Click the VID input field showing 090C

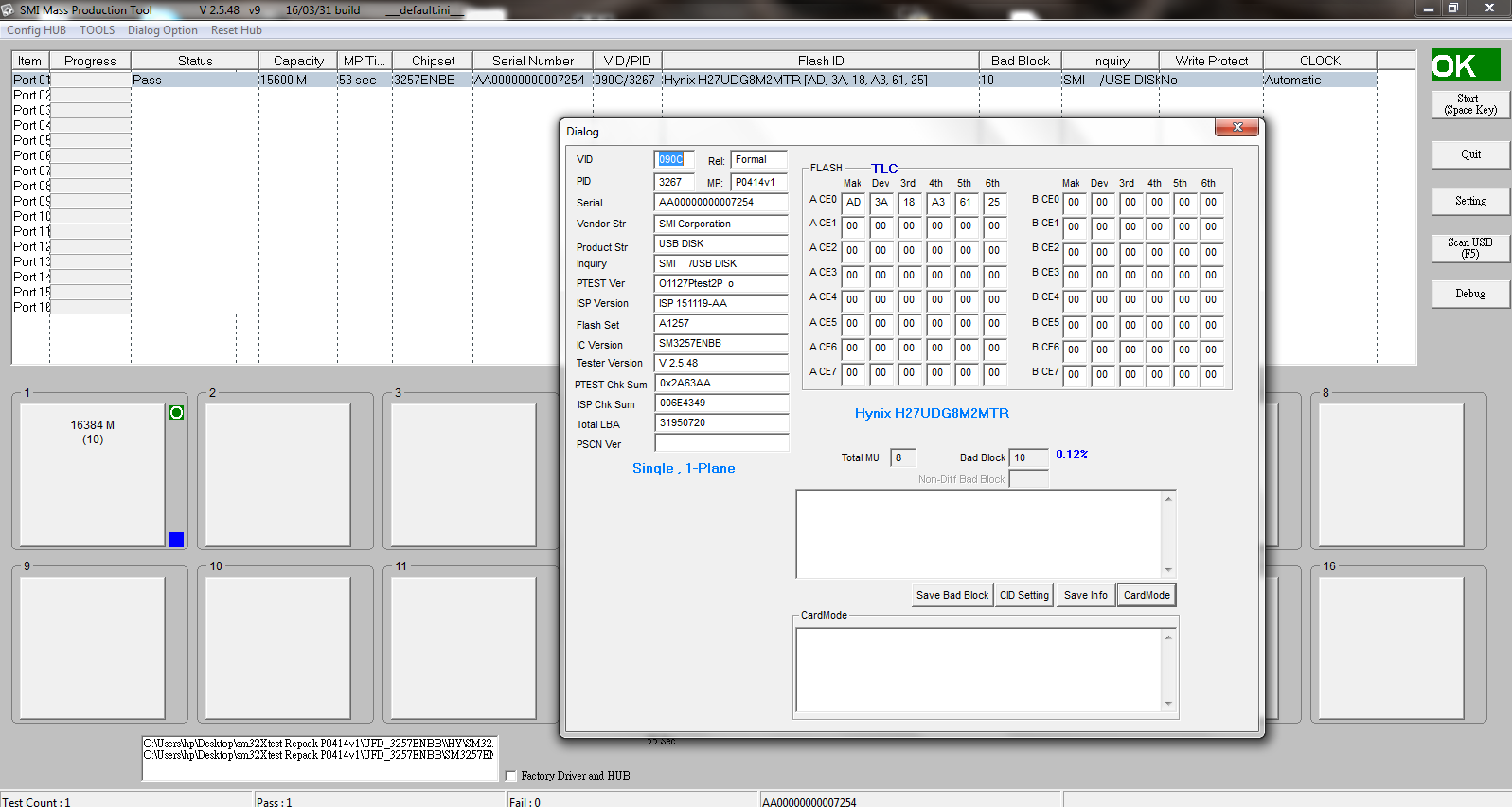[674, 159]
